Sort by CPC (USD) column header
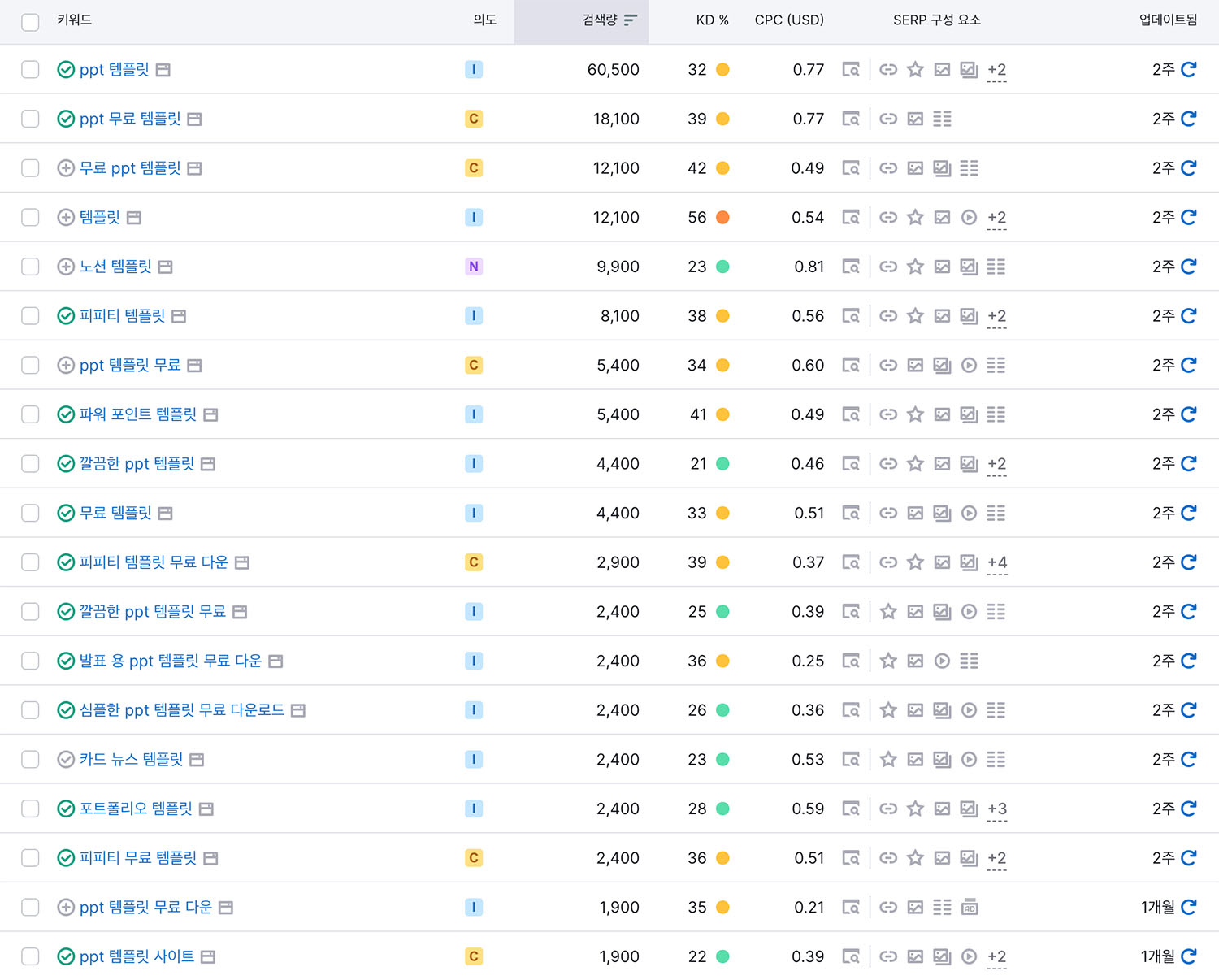The height and width of the screenshot is (980, 1219). point(789,20)
